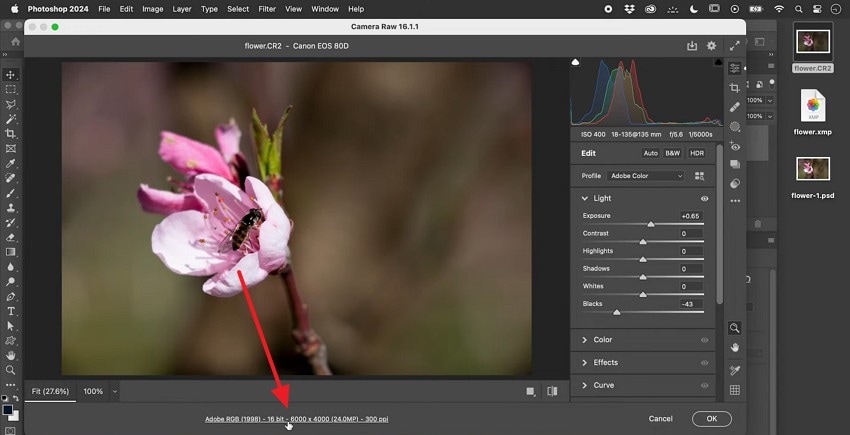The image size is (850, 435).
Task: Click the Exposure value field +0.65
Action: click(690, 216)
